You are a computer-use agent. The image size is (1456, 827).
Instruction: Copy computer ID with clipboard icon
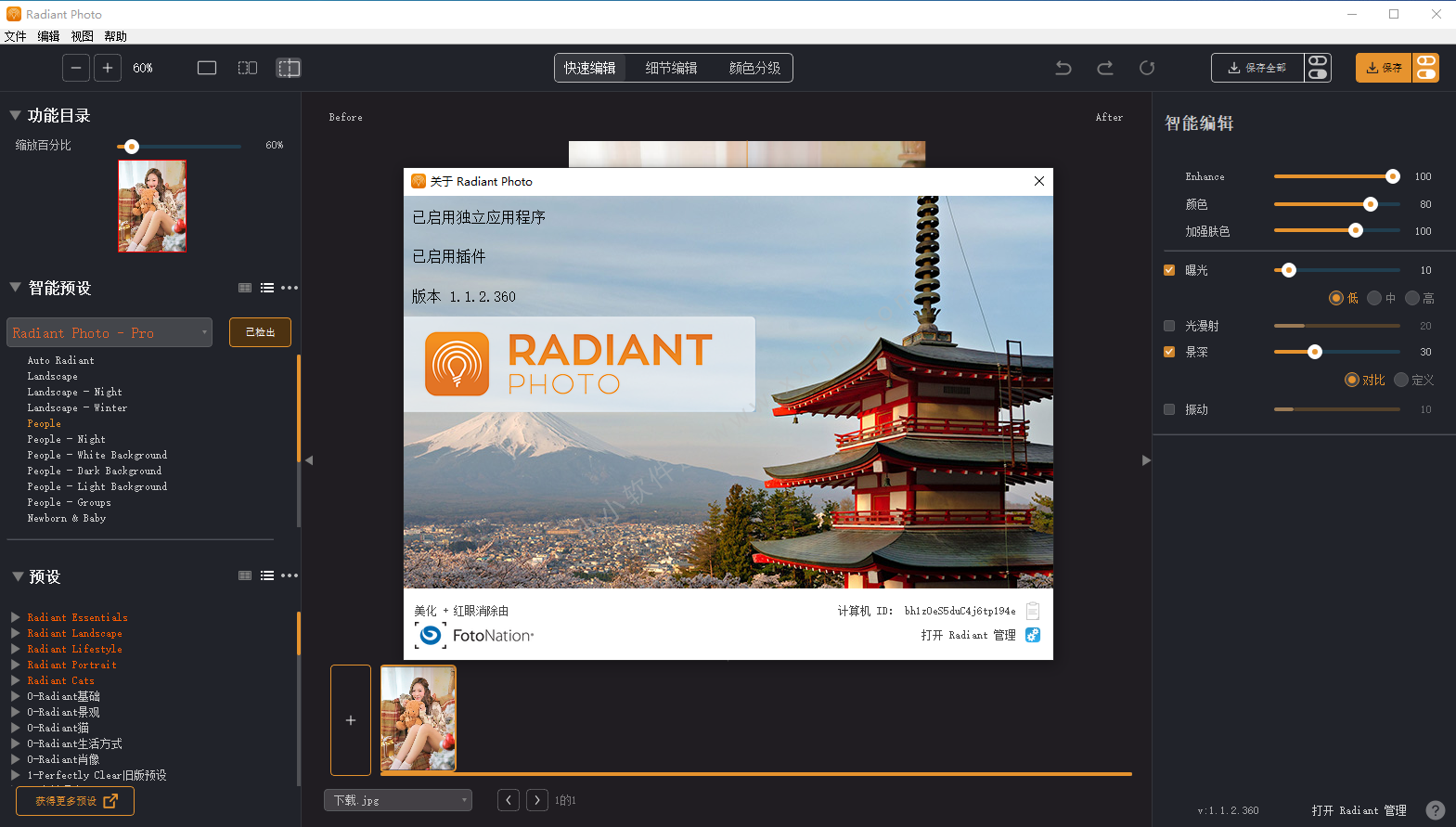pos(1033,611)
